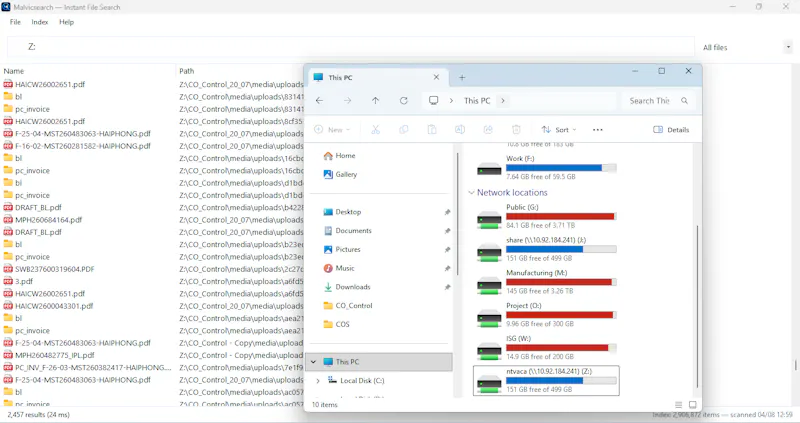Screen dimensions: 800x423
Task: Click the Search This PC field
Action: pos(658,101)
